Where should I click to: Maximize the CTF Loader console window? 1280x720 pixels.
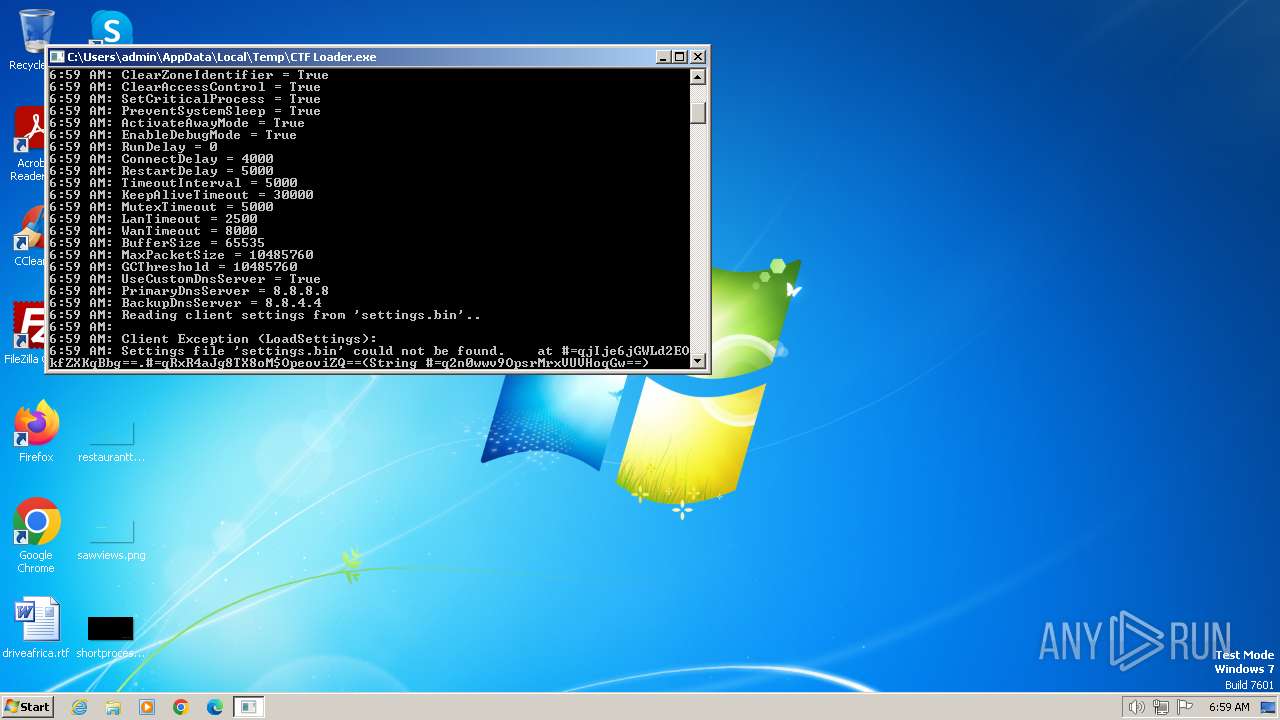(x=680, y=57)
